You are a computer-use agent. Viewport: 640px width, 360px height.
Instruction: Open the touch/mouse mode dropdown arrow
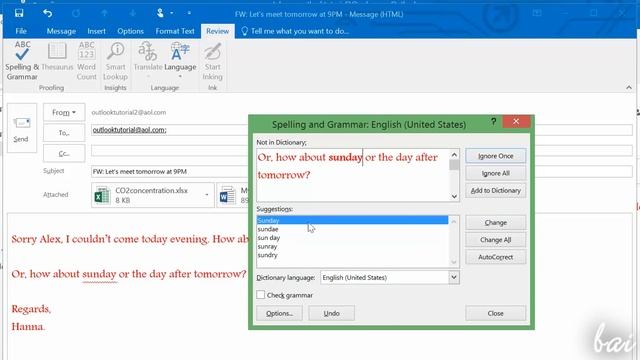point(171,13)
